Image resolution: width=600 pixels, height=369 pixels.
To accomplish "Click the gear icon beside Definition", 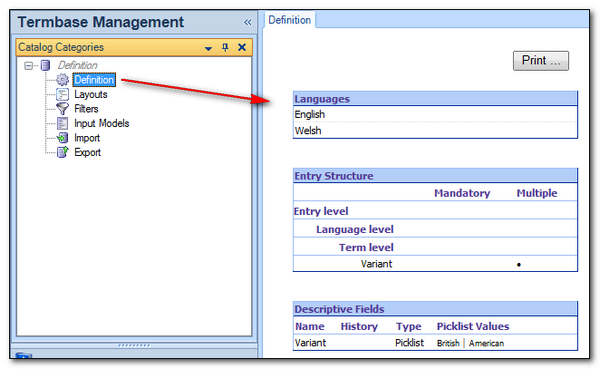I will coord(62,80).
